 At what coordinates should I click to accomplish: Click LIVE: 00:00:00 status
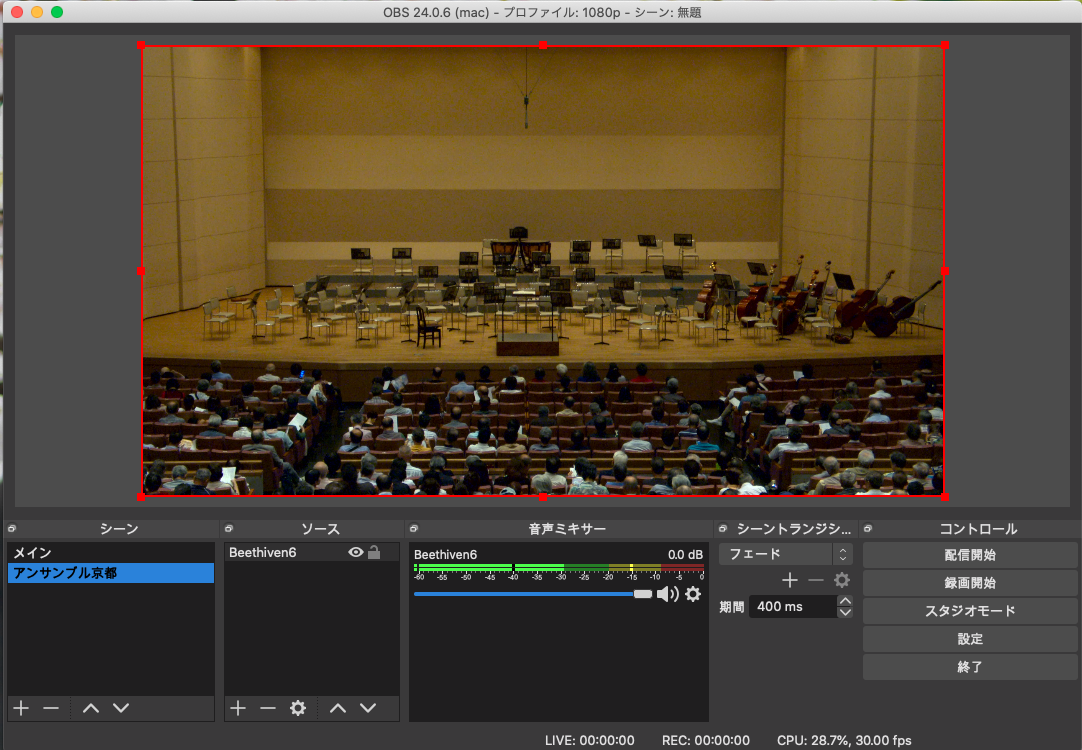590,740
